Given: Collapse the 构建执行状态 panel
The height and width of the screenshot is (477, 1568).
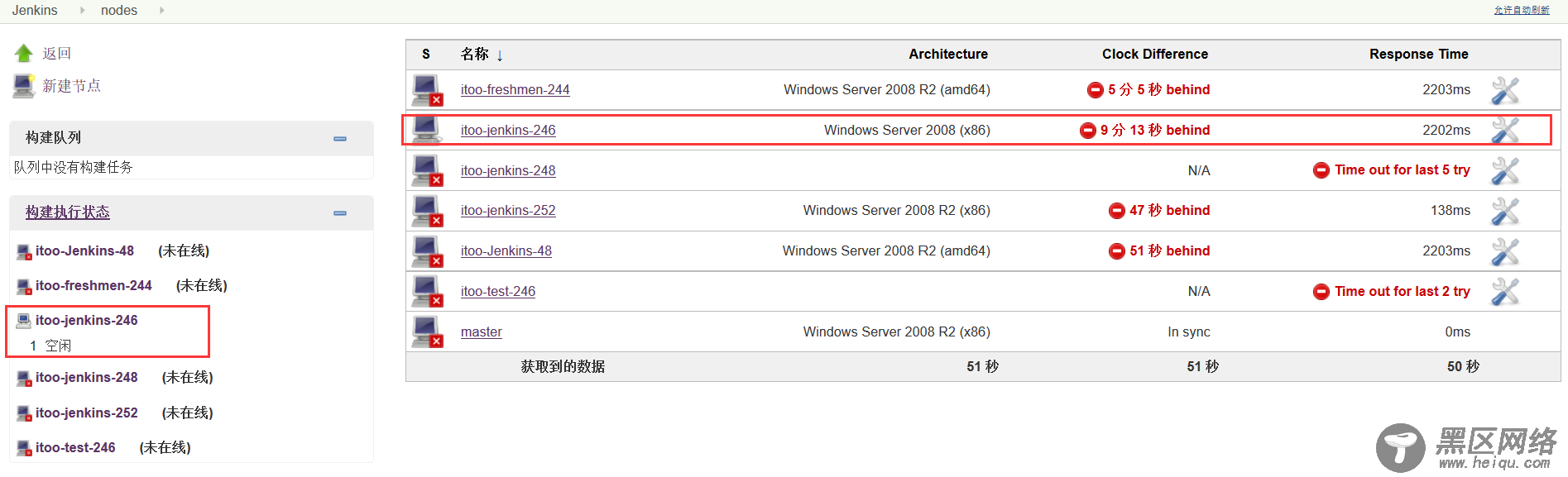Looking at the screenshot, I should tap(340, 213).
